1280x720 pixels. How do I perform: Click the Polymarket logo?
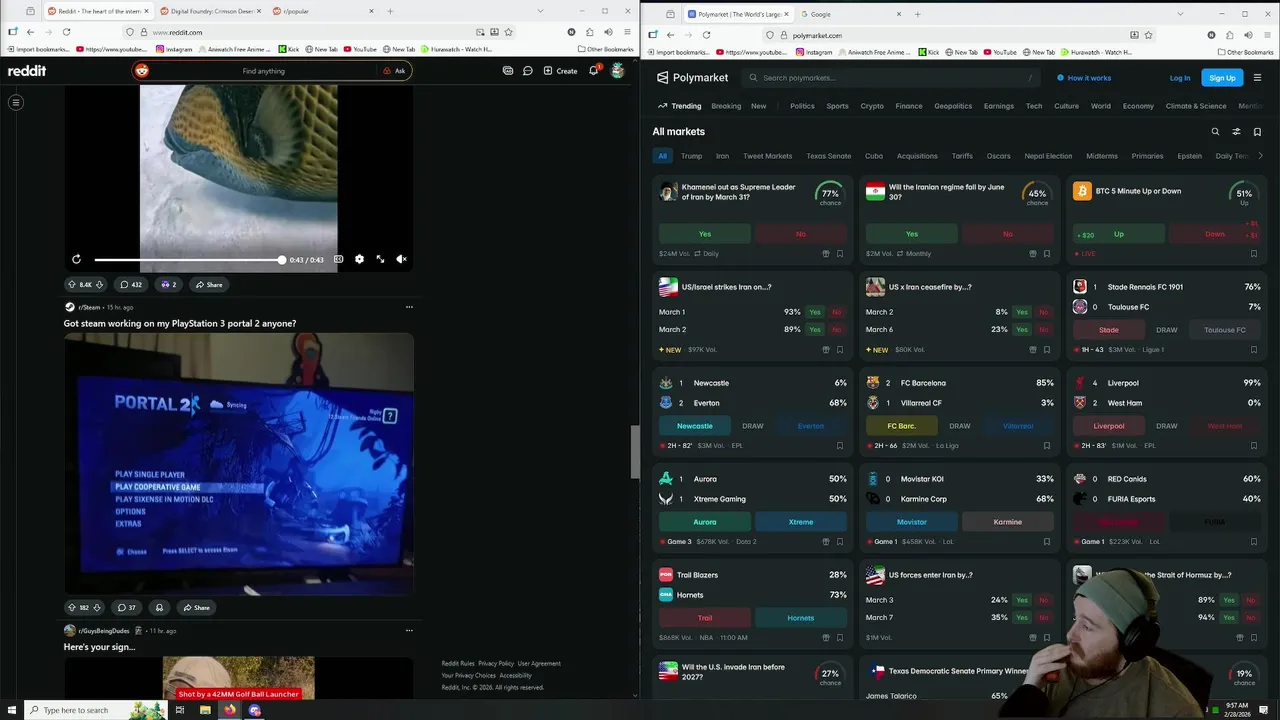pos(692,78)
